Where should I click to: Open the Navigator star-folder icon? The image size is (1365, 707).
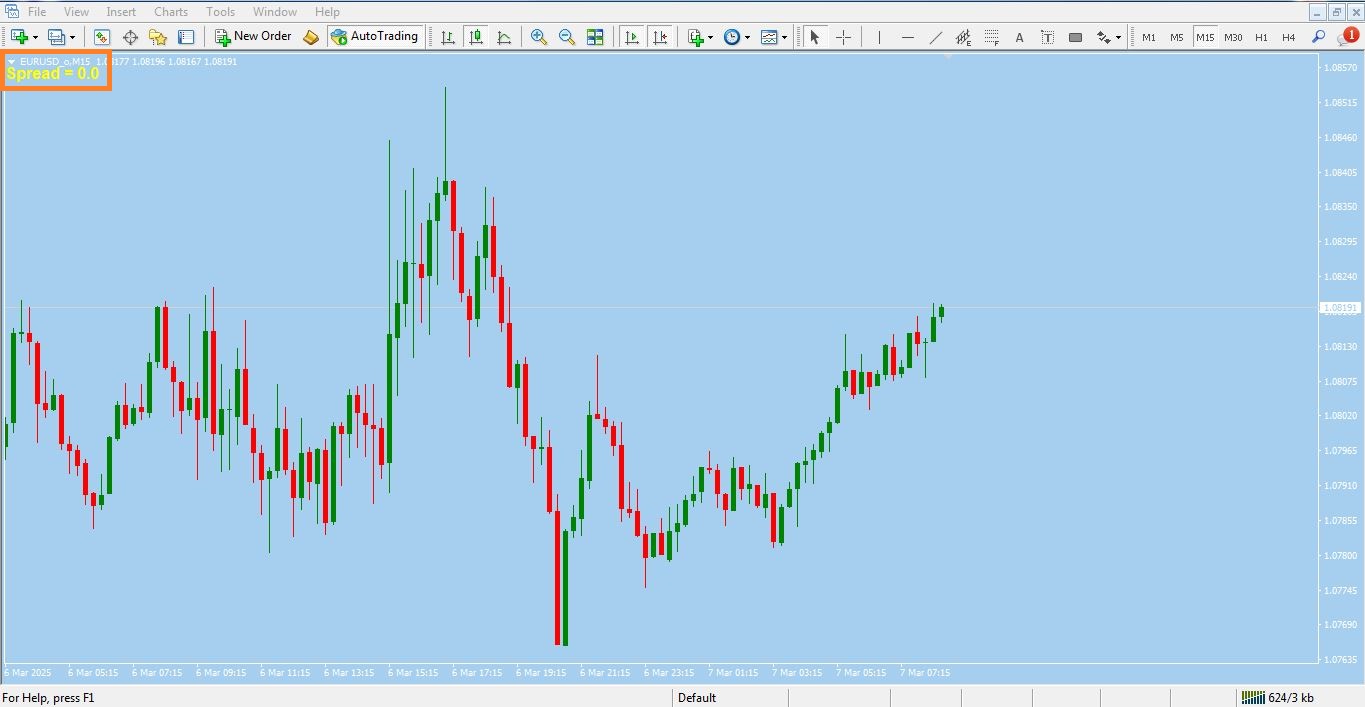(158, 37)
